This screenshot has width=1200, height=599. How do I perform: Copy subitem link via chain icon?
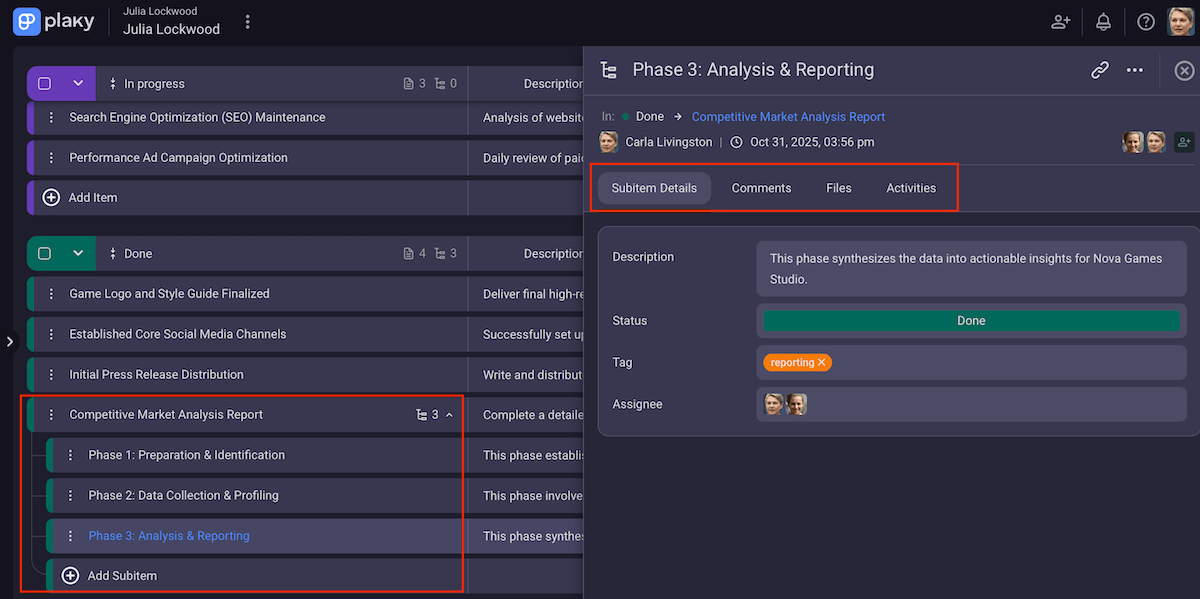(x=1099, y=70)
